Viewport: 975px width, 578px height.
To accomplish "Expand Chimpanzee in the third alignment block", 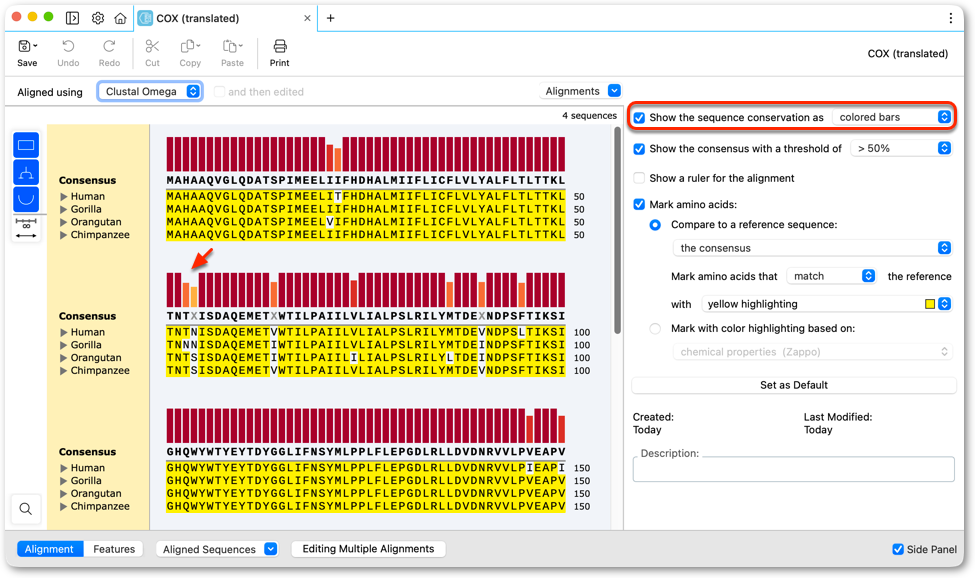I will [x=63, y=506].
